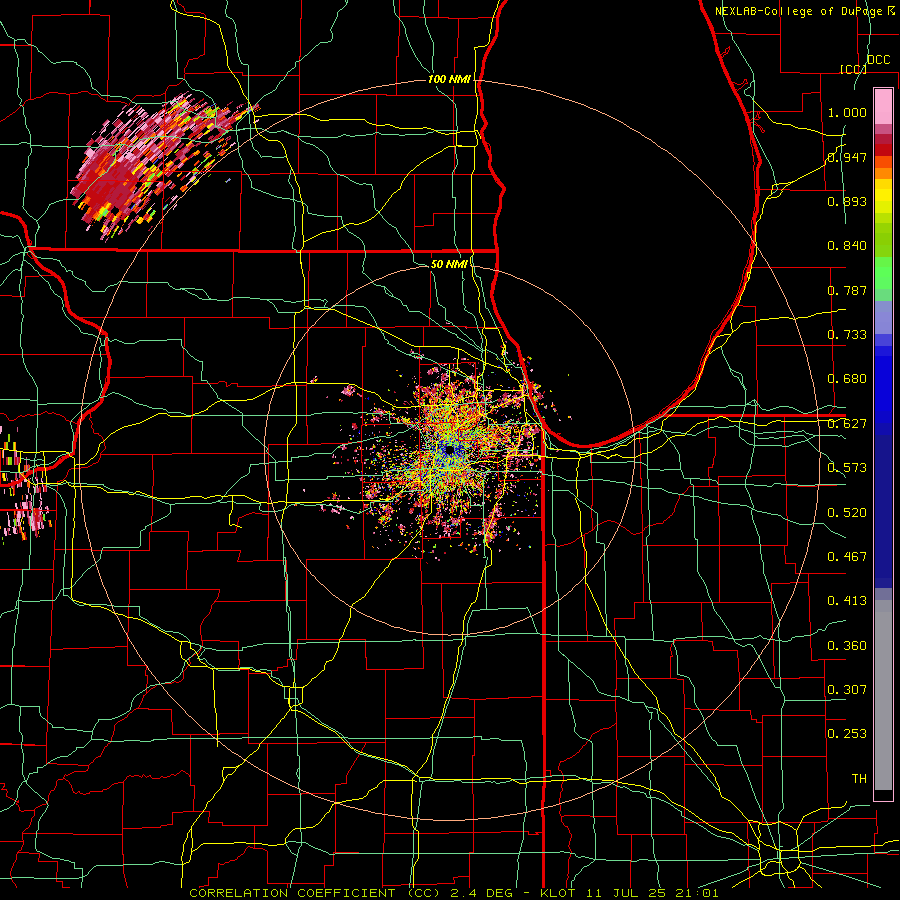Click the 0.360 scale value

pos(847,646)
